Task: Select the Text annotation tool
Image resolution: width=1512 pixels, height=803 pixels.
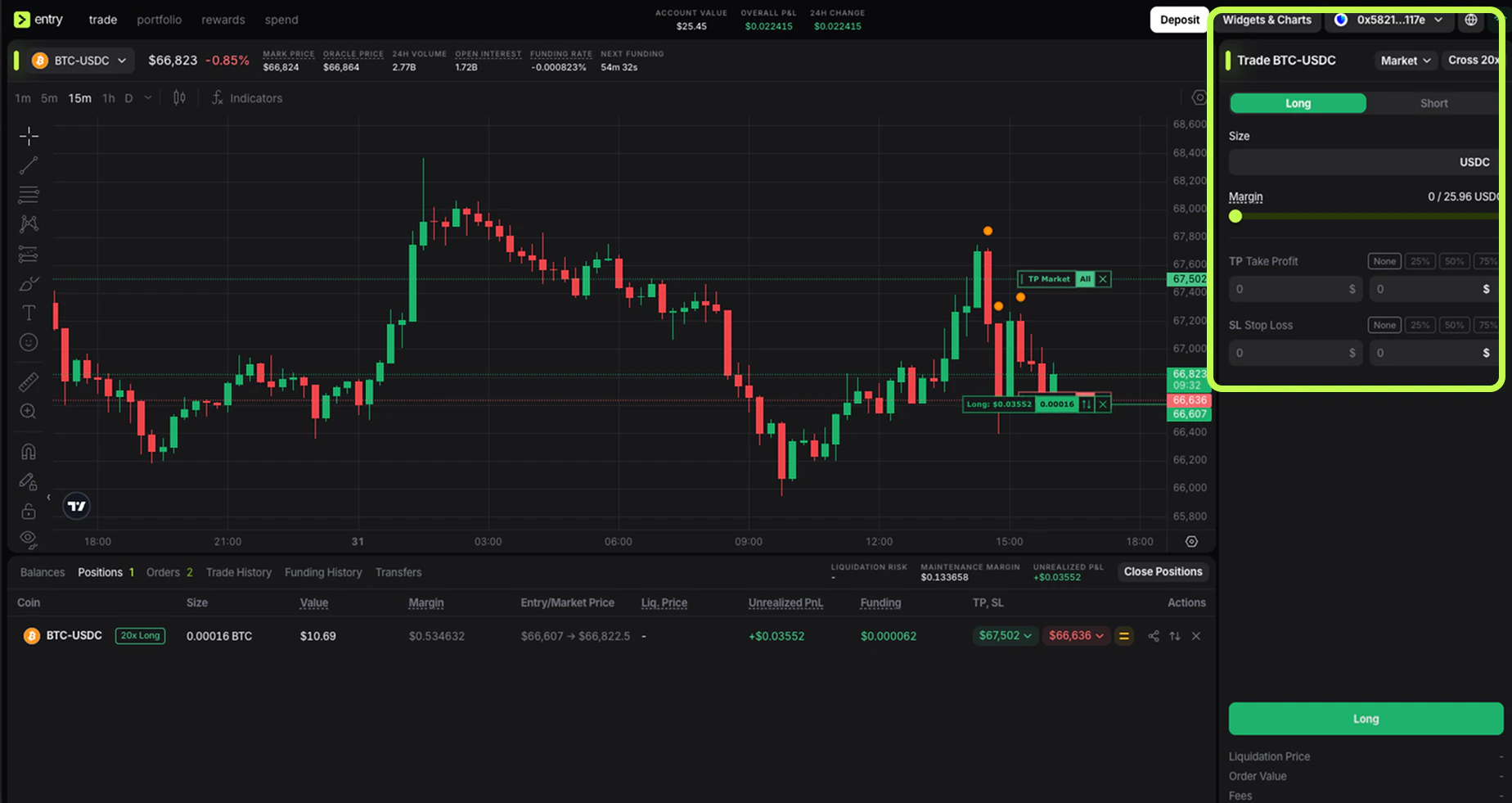Action: coord(29,313)
